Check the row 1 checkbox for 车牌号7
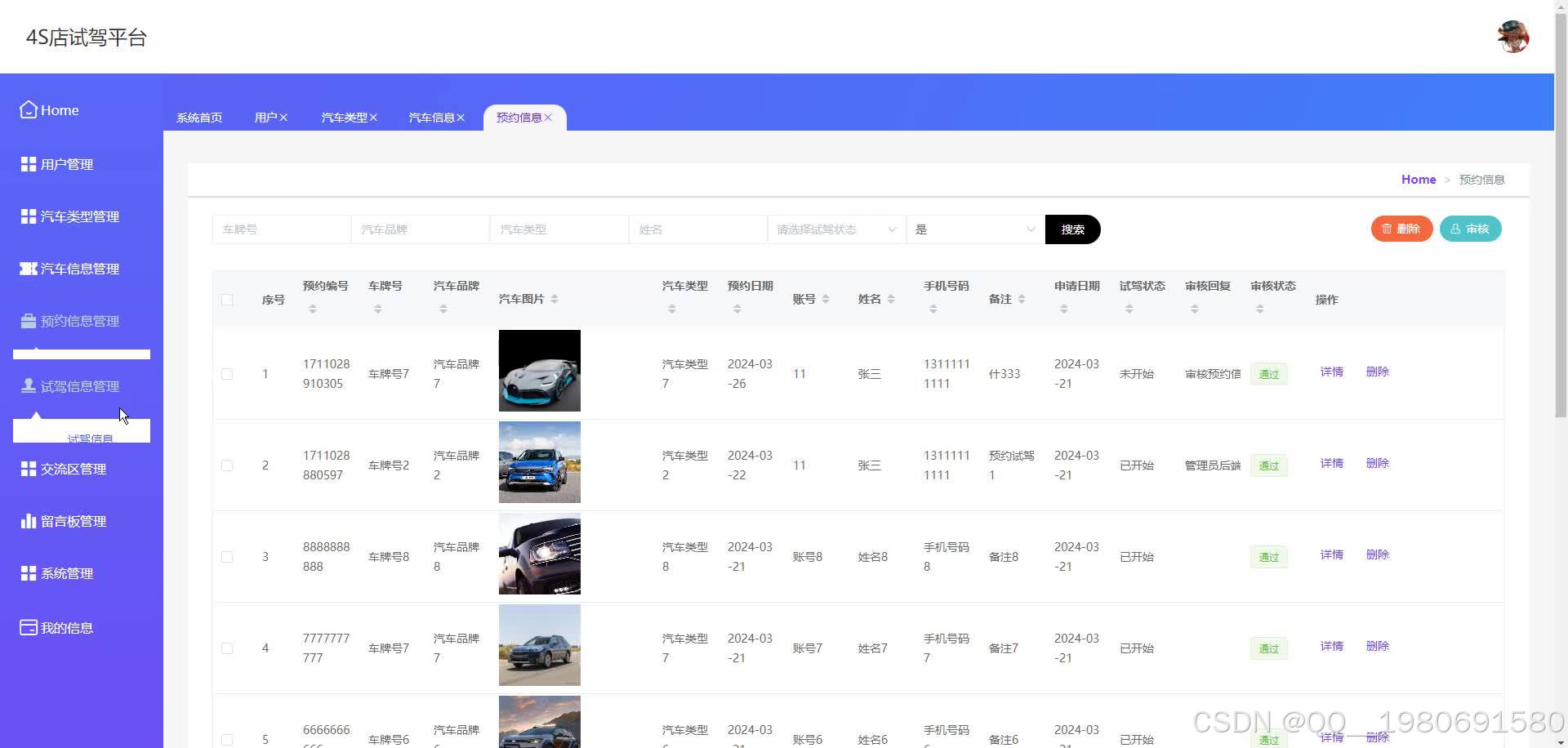Image resolution: width=1568 pixels, height=748 pixels. point(227,374)
